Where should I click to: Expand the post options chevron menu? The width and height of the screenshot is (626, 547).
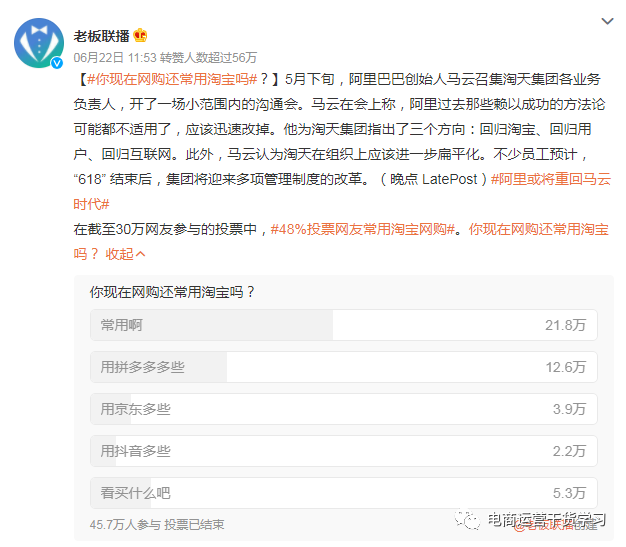[607, 21]
